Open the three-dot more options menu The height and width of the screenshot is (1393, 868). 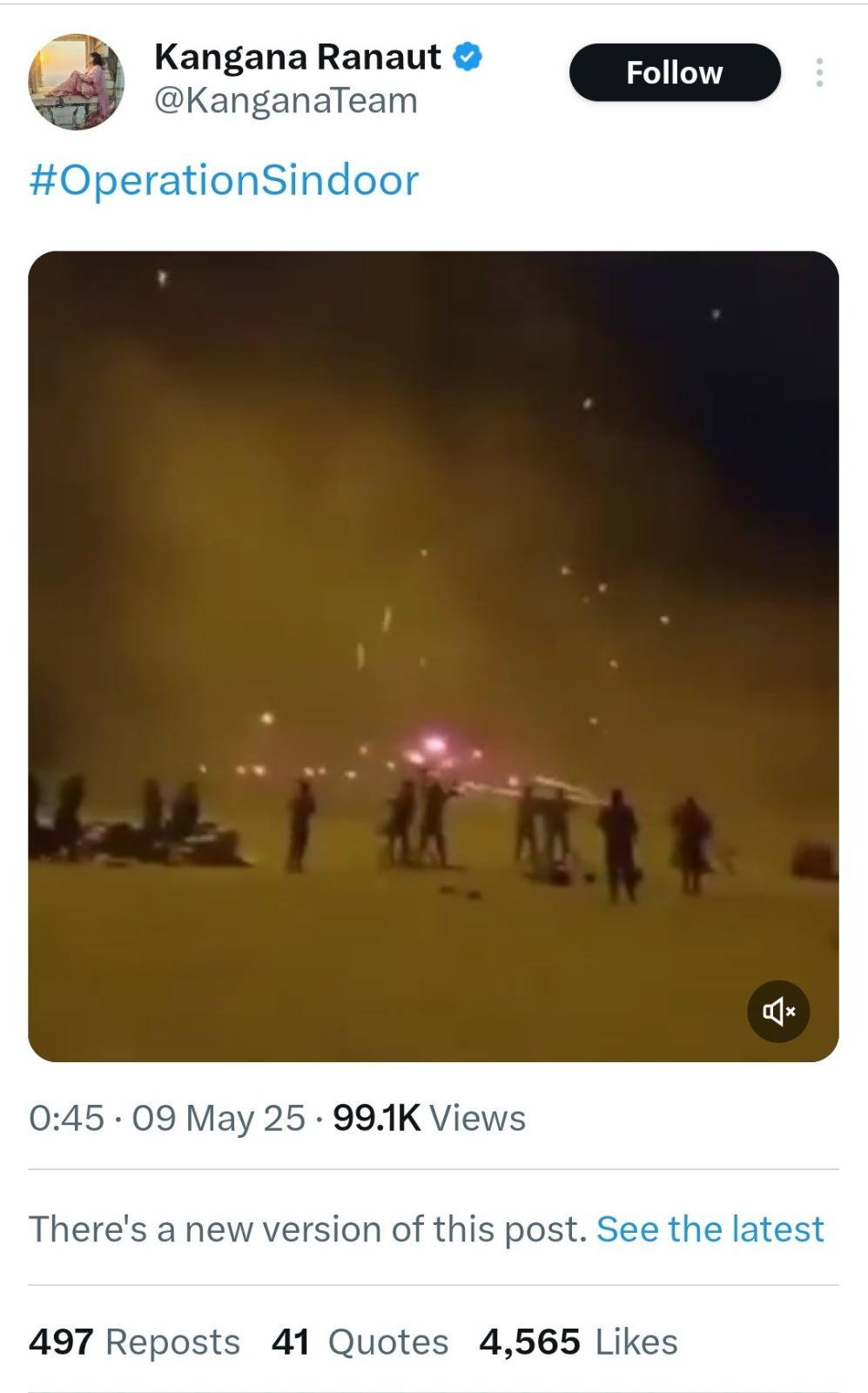click(x=819, y=72)
